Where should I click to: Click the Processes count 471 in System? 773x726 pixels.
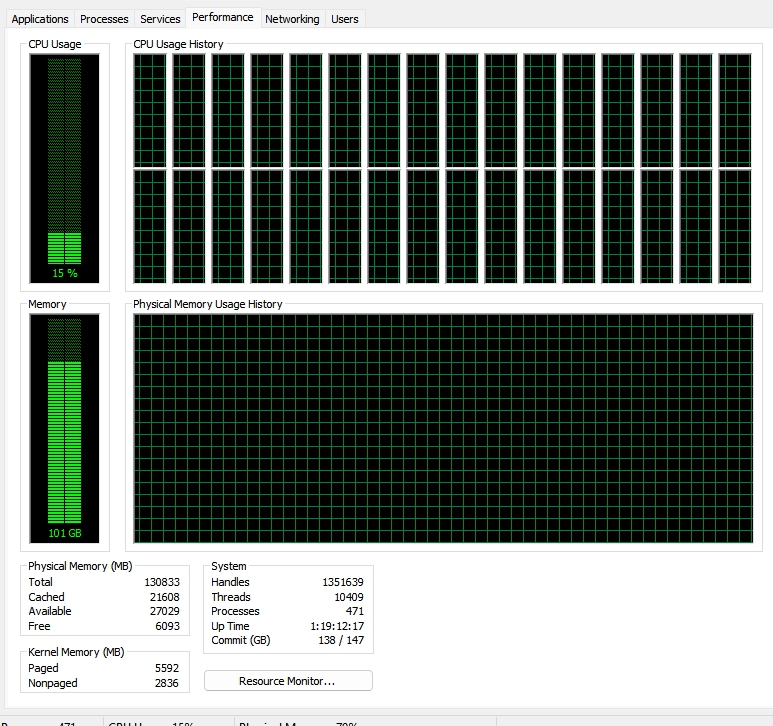click(x=355, y=611)
